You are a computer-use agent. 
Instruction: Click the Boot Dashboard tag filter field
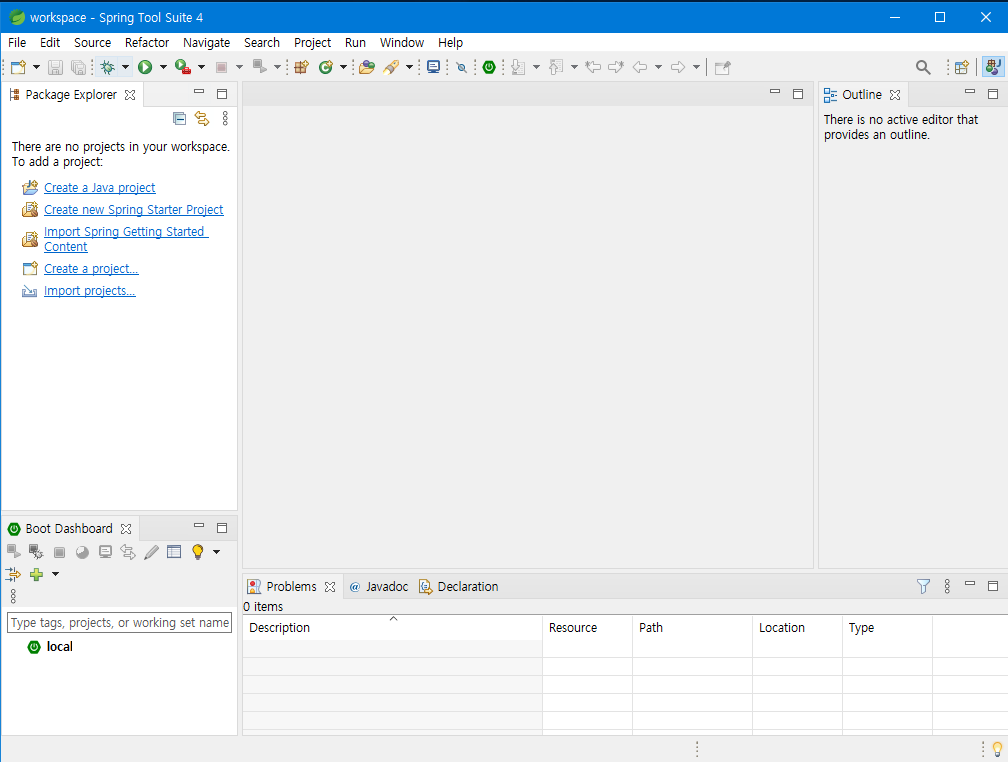(x=119, y=622)
